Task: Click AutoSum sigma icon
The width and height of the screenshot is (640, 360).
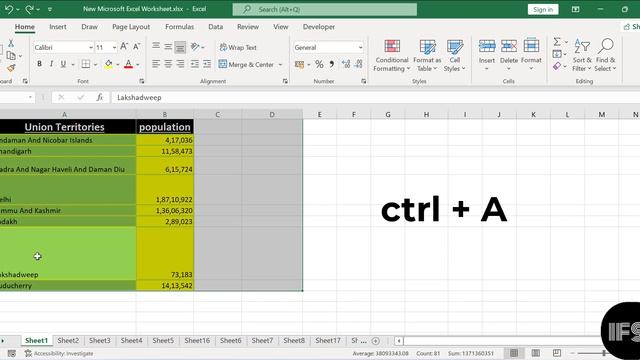Action: pyautogui.click(x=557, y=42)
